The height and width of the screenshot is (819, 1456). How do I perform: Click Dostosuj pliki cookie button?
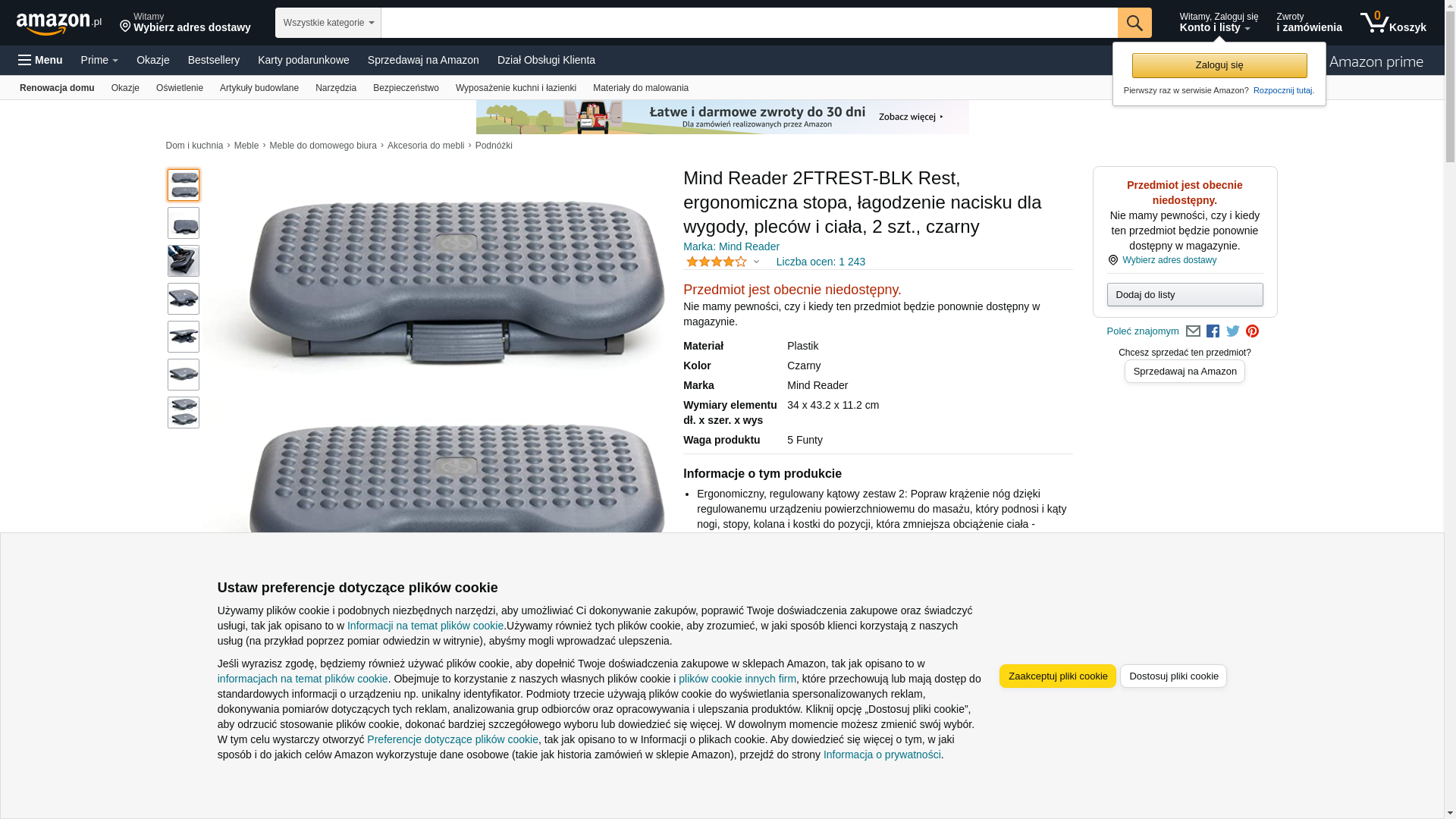click(x=1173, y=676)
